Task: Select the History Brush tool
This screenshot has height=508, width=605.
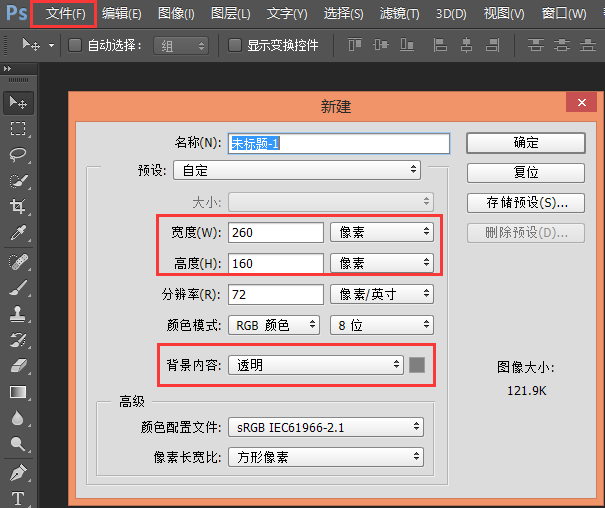Action: click(18, 340)
